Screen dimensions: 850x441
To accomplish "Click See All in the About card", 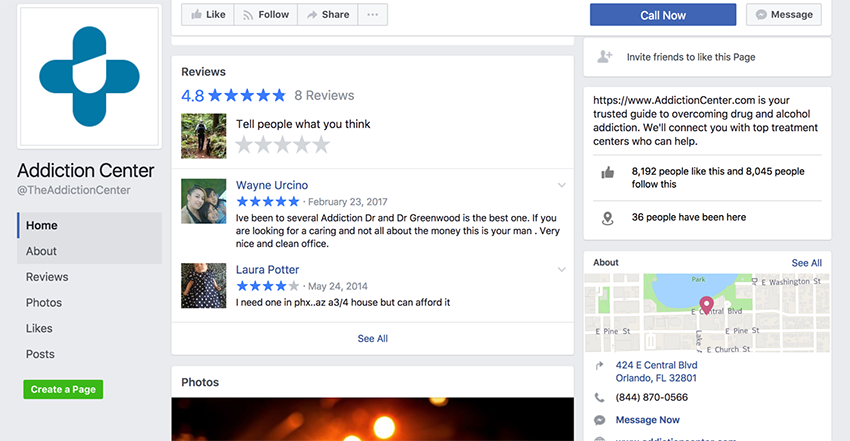I will pos(806,263).
